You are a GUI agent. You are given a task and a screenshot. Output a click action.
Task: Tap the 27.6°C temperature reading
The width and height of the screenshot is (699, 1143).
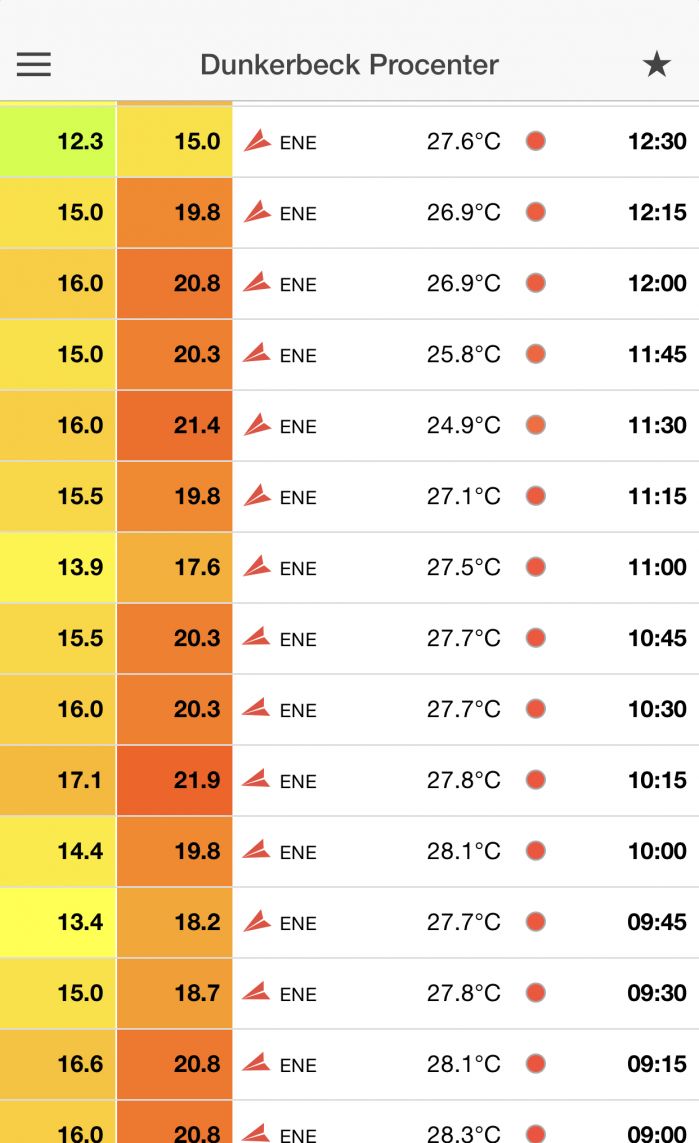[464, 141]
